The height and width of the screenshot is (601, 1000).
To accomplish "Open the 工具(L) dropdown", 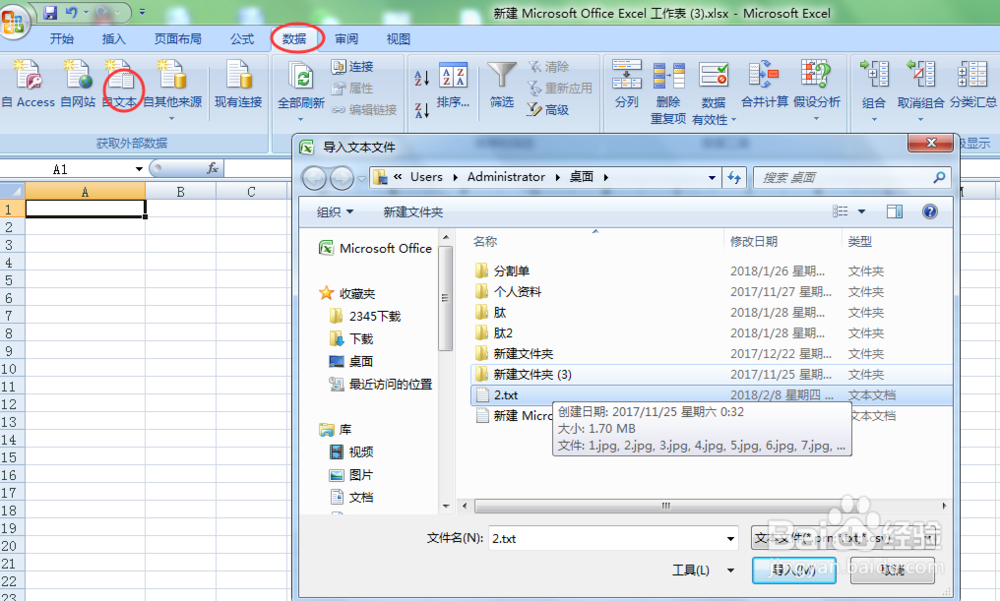I will [x=703, y=570].
